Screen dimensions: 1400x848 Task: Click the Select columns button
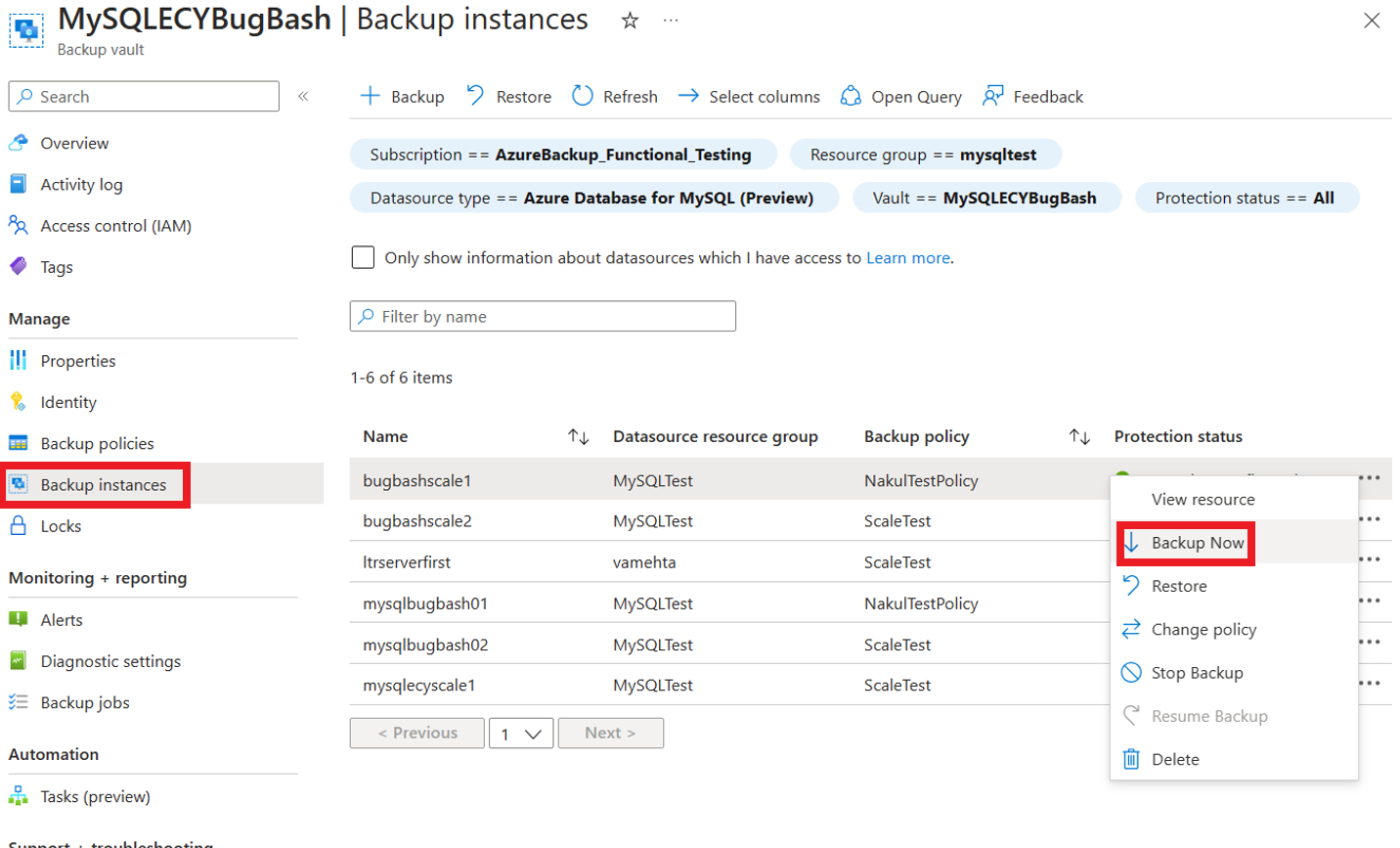(x=749, y=97)
